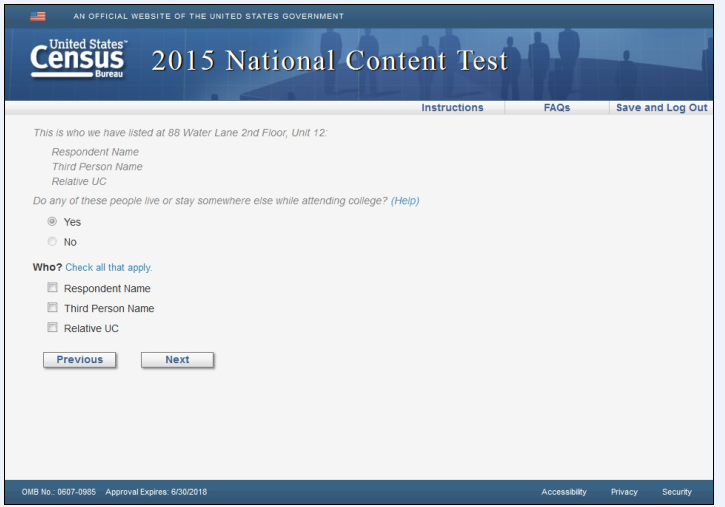Click the United States Census Bureau logo
Image resolution: width=725 pixels, height=507 pixels.
[79, 59]
